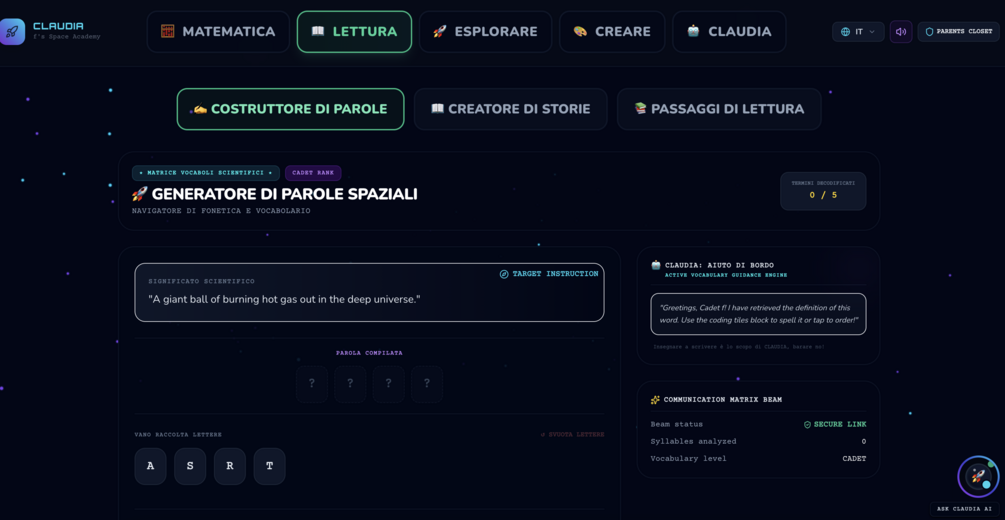Open the IT language dropdown
Viewport: 1005px width, 520px height.
[x=858, y=31]
